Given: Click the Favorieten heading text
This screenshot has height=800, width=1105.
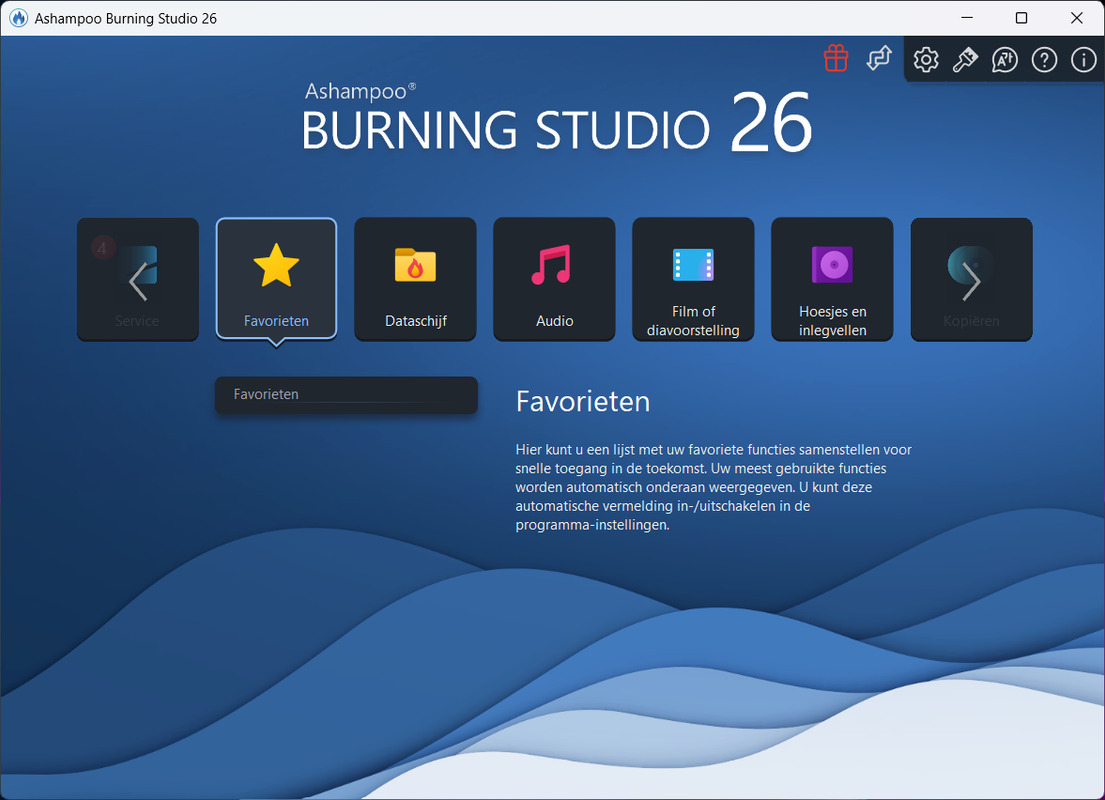Looking at the screenshot, I should point(583,402).
